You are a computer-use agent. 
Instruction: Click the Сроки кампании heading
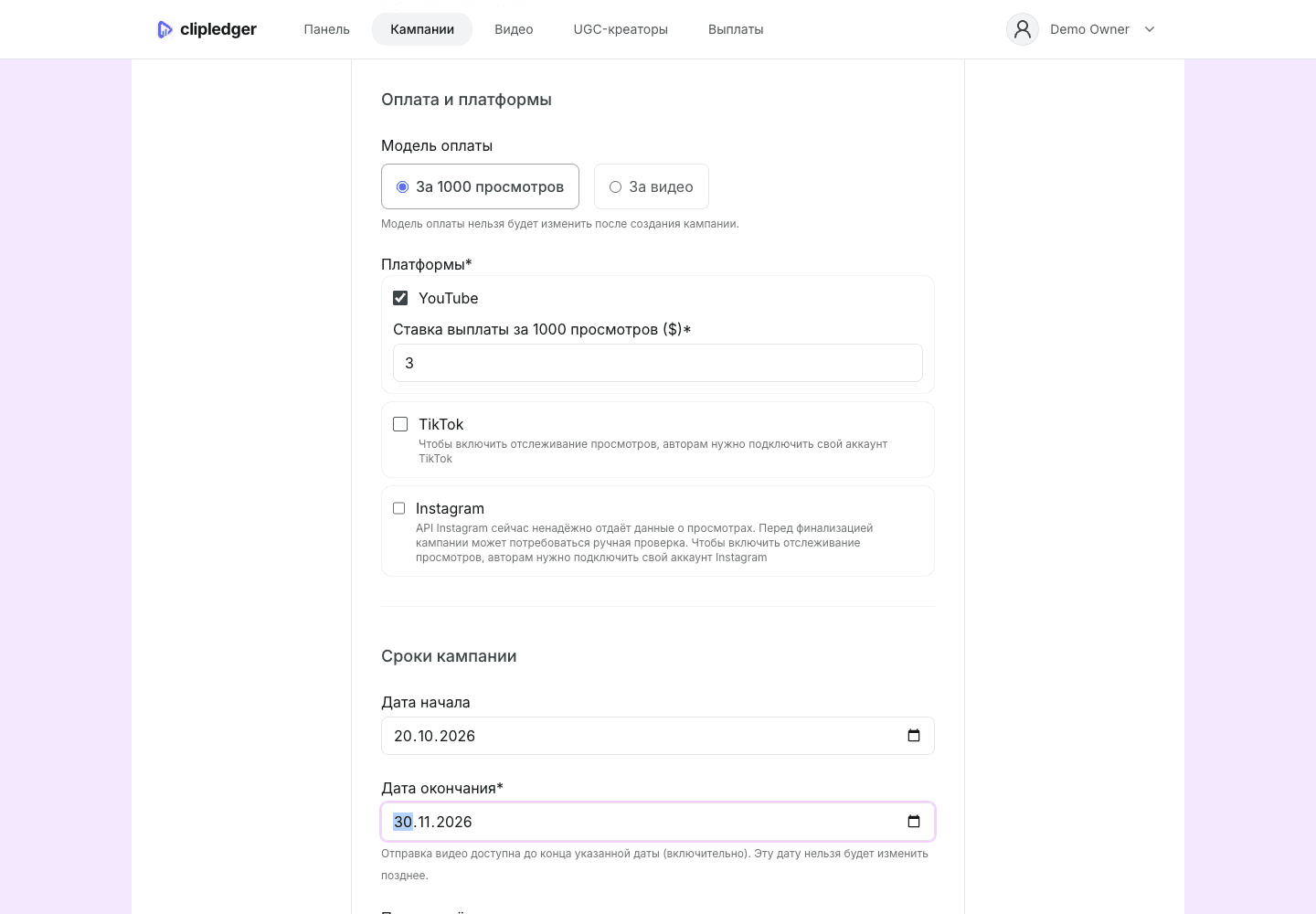(x=449, y=656)
